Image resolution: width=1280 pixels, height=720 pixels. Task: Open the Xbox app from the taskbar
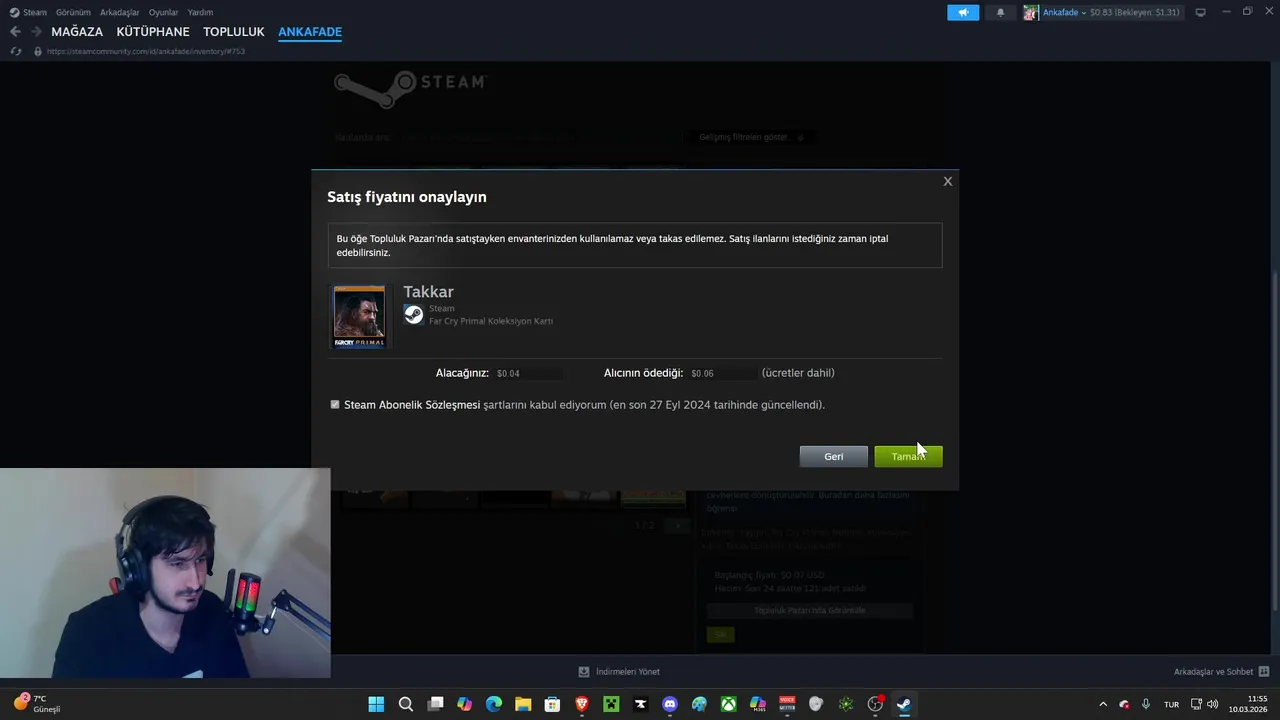(729, 704)
